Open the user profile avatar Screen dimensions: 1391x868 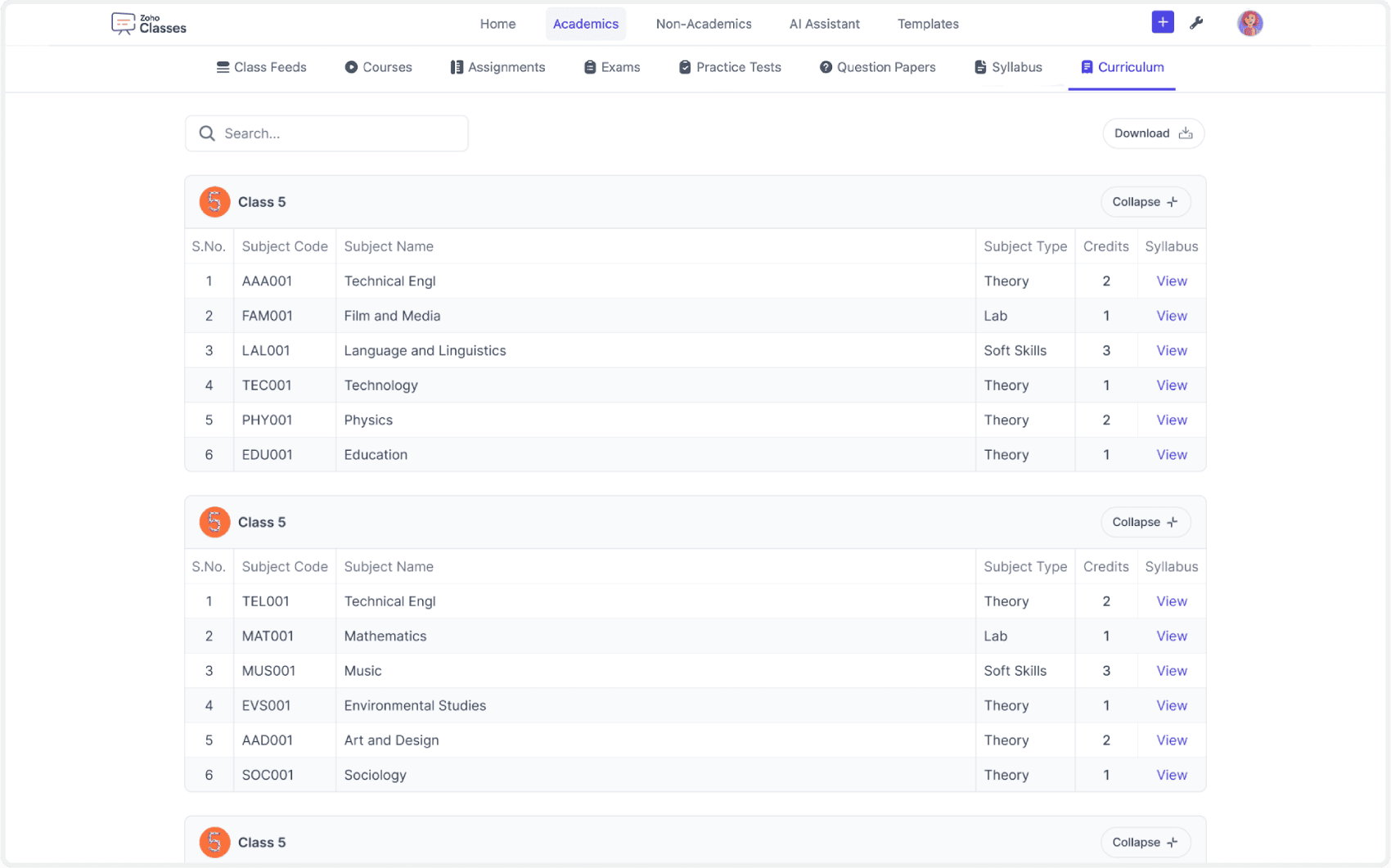tap(1249, 24)
